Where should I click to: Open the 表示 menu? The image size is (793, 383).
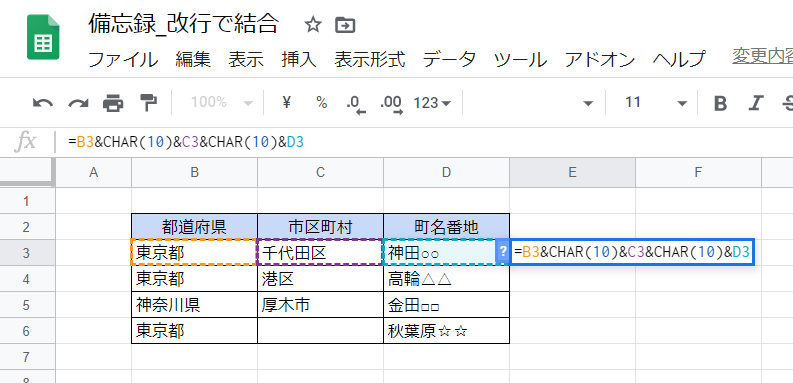tap(246, 60)
